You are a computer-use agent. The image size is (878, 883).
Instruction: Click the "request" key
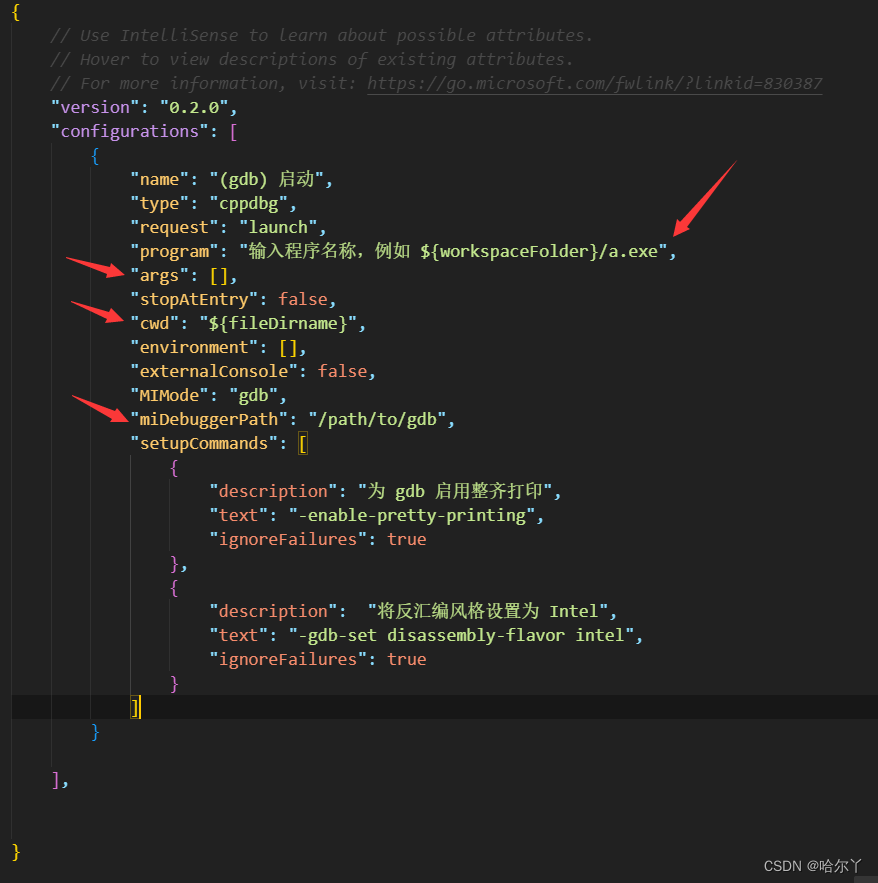tap(174, 228)
